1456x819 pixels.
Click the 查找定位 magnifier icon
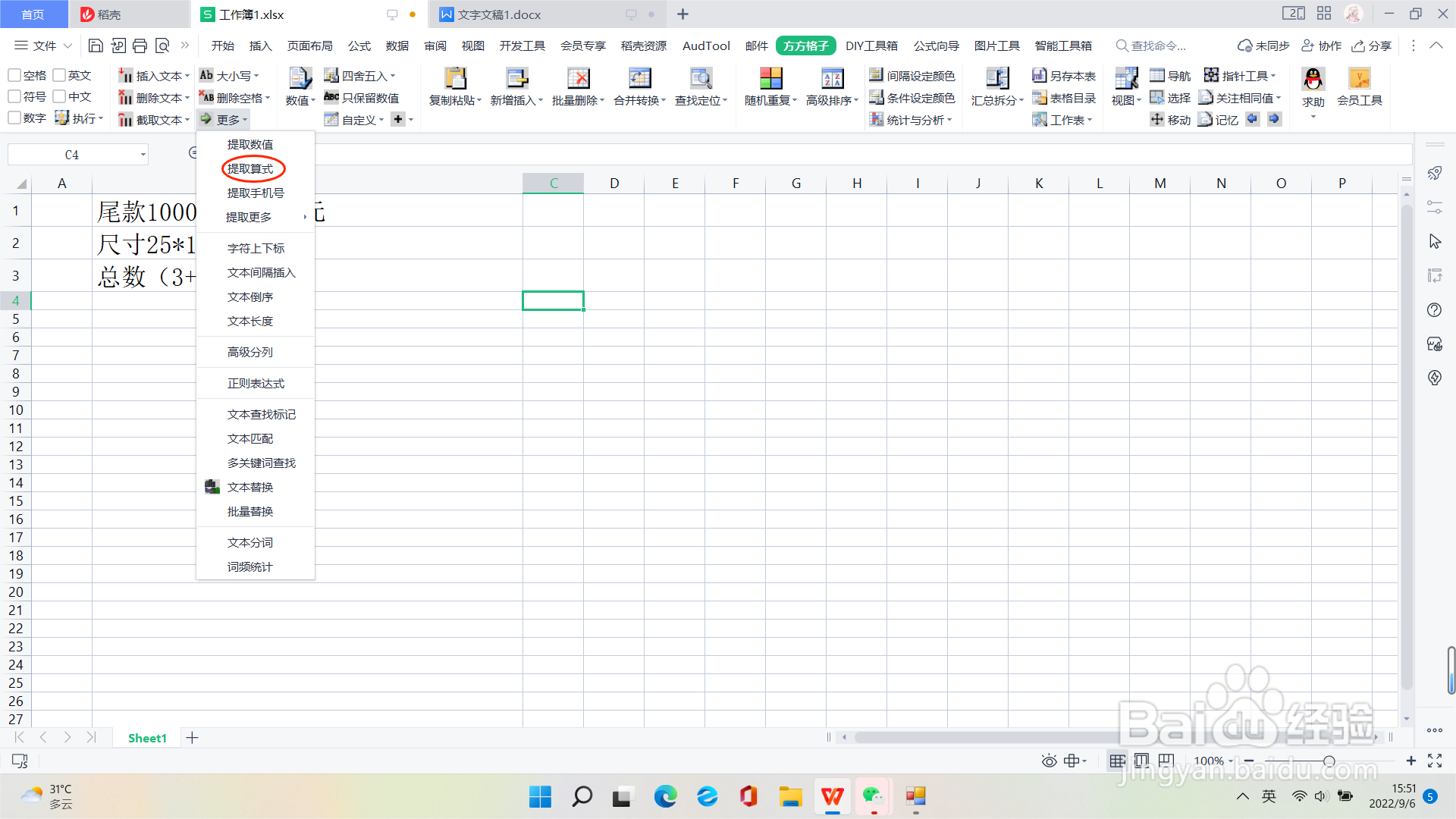click(x=700, y=79)
